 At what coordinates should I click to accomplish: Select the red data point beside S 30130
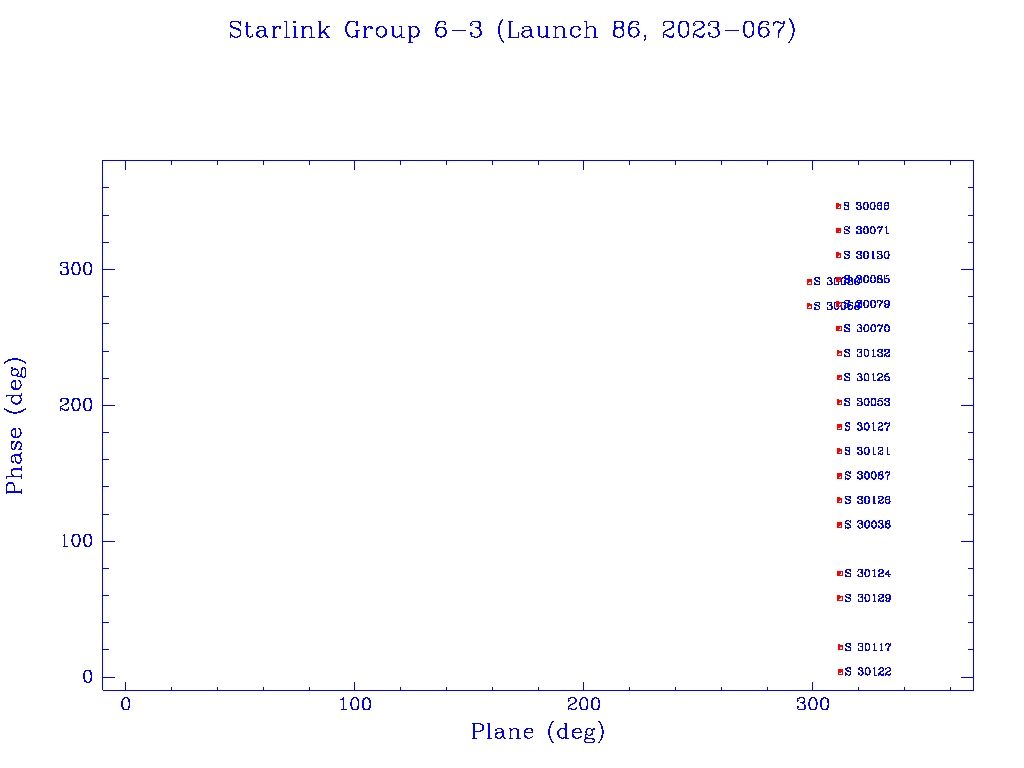pyautogui.click(x=839, y=255)
